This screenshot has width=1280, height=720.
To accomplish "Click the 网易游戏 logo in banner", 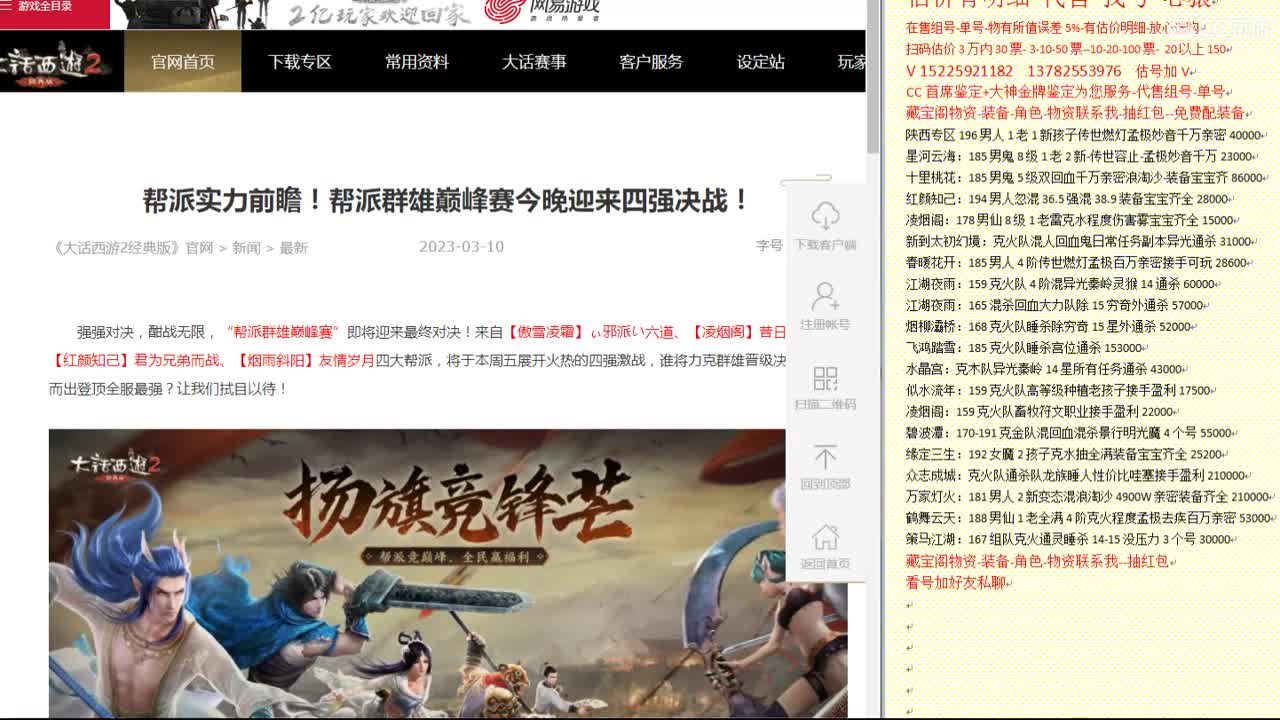I will pos(542,12).
